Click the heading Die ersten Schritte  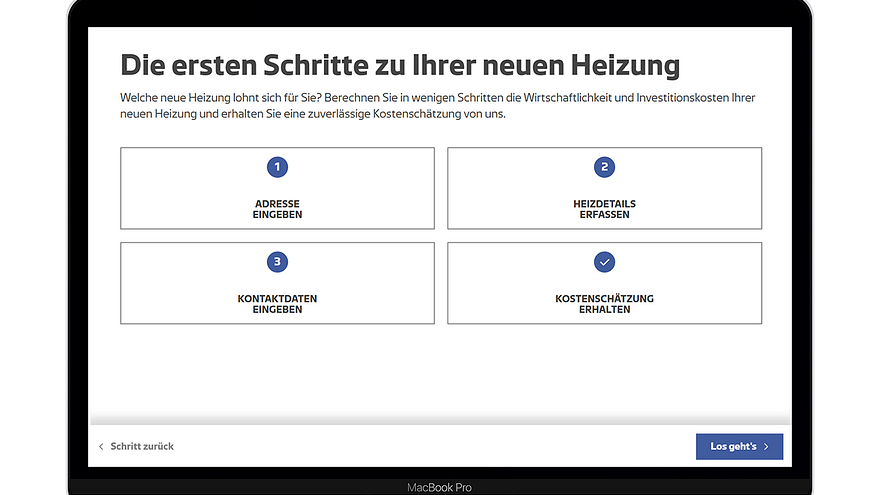[x=400, y=65]
